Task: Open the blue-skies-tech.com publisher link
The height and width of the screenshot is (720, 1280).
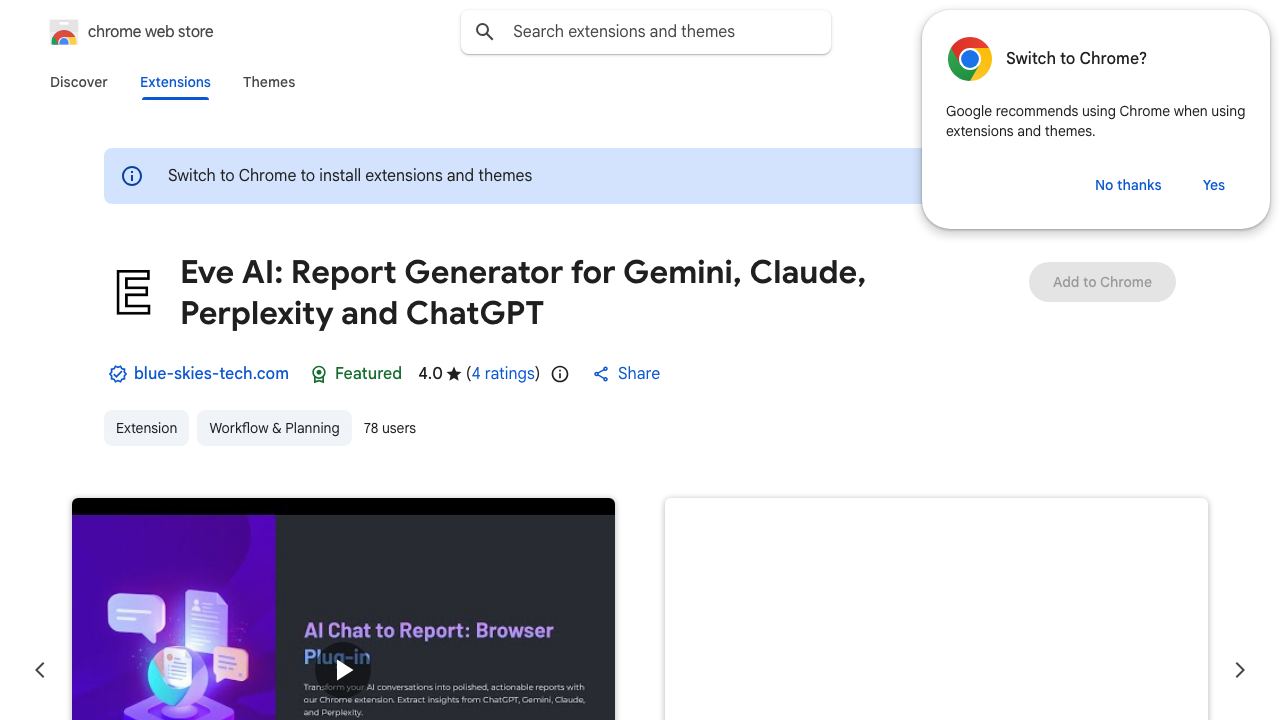Action: (211, 374)
